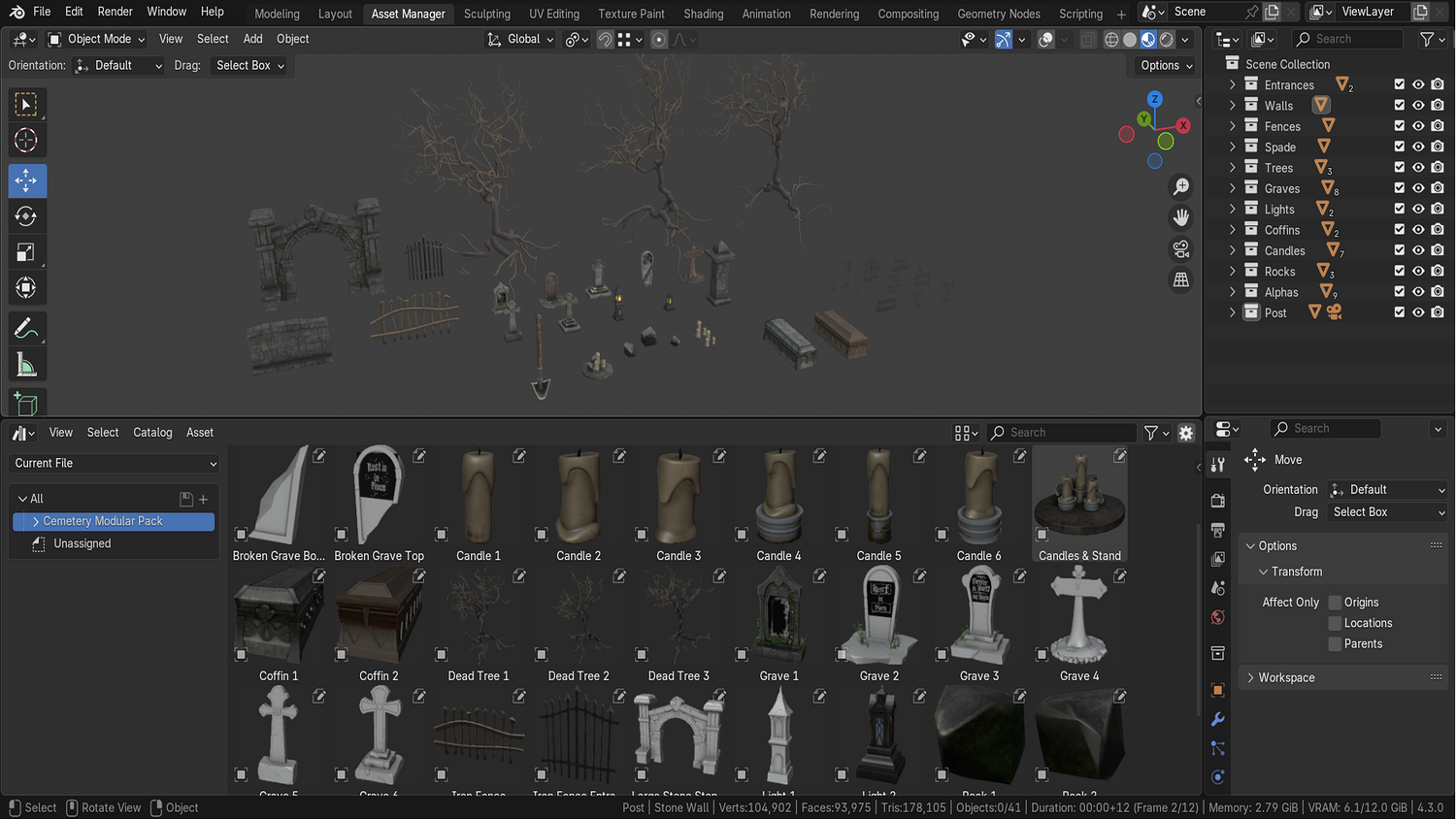
Task: Switch perspective/orthographic with the grid gizmo
Action: tap(1181, 279)
